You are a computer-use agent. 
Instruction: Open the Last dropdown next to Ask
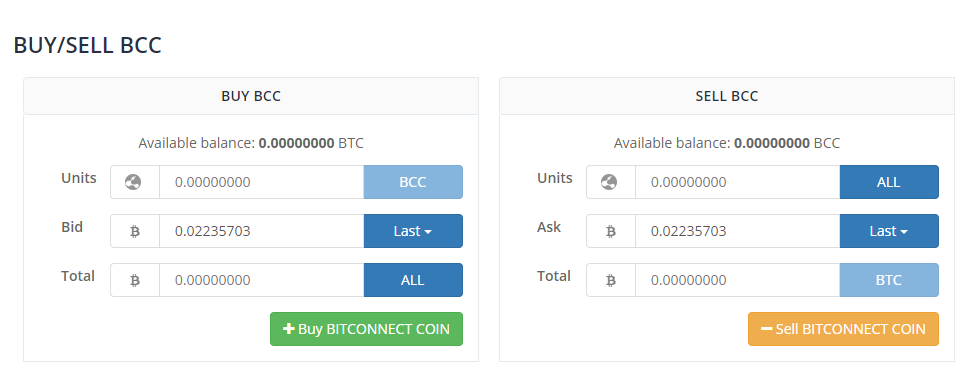pos(889,231)
